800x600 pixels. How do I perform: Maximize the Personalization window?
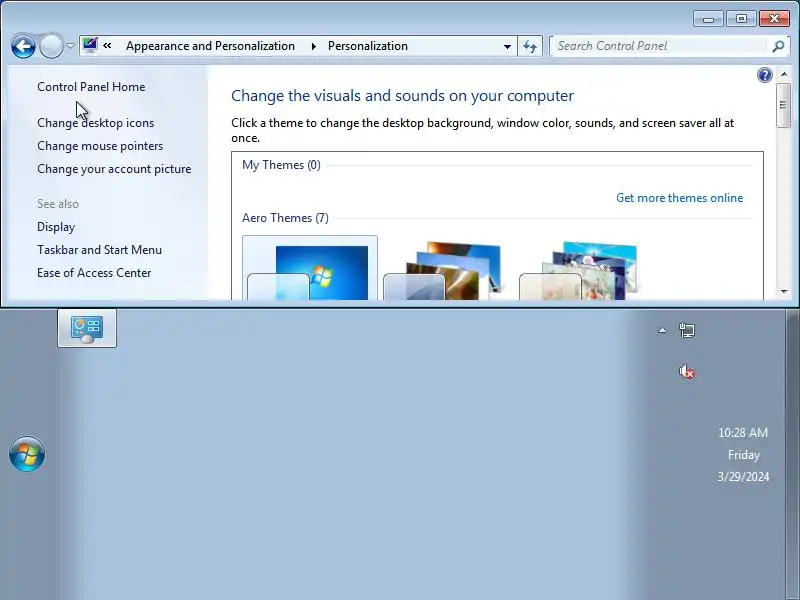tap(741, 19)
